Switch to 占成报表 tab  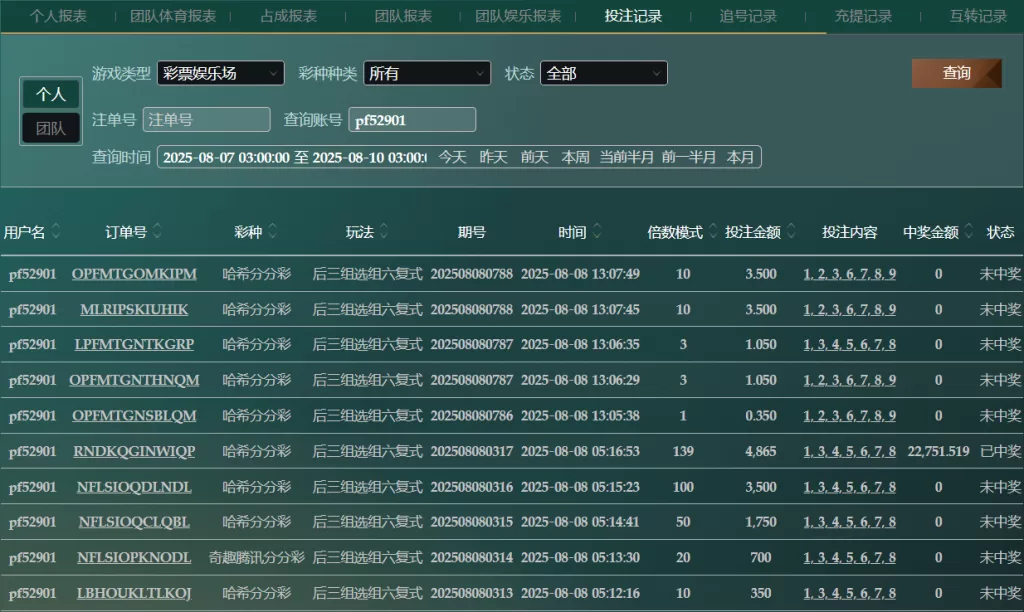289,16
